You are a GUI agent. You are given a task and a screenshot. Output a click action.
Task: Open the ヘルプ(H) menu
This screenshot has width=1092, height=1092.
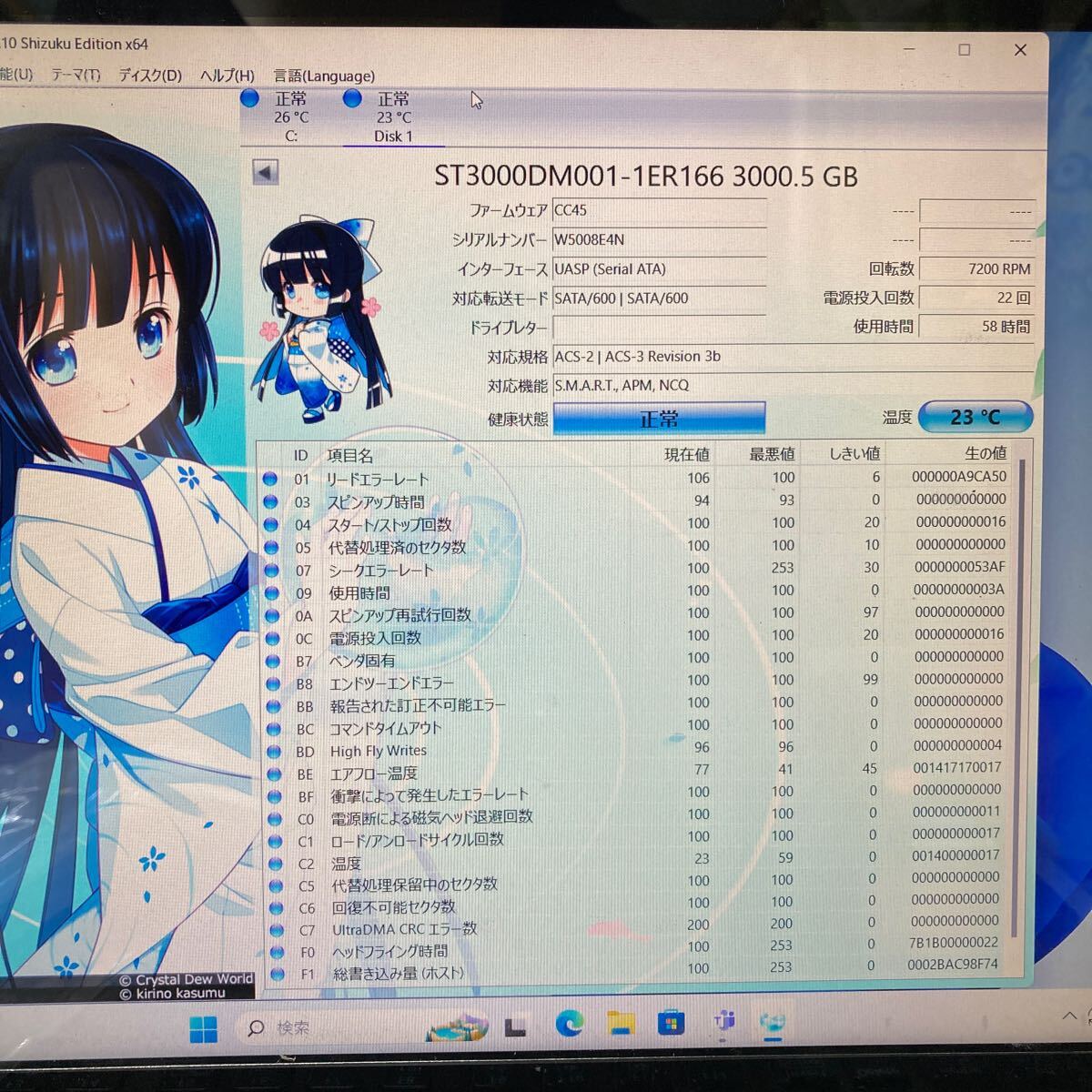[227, 76]
